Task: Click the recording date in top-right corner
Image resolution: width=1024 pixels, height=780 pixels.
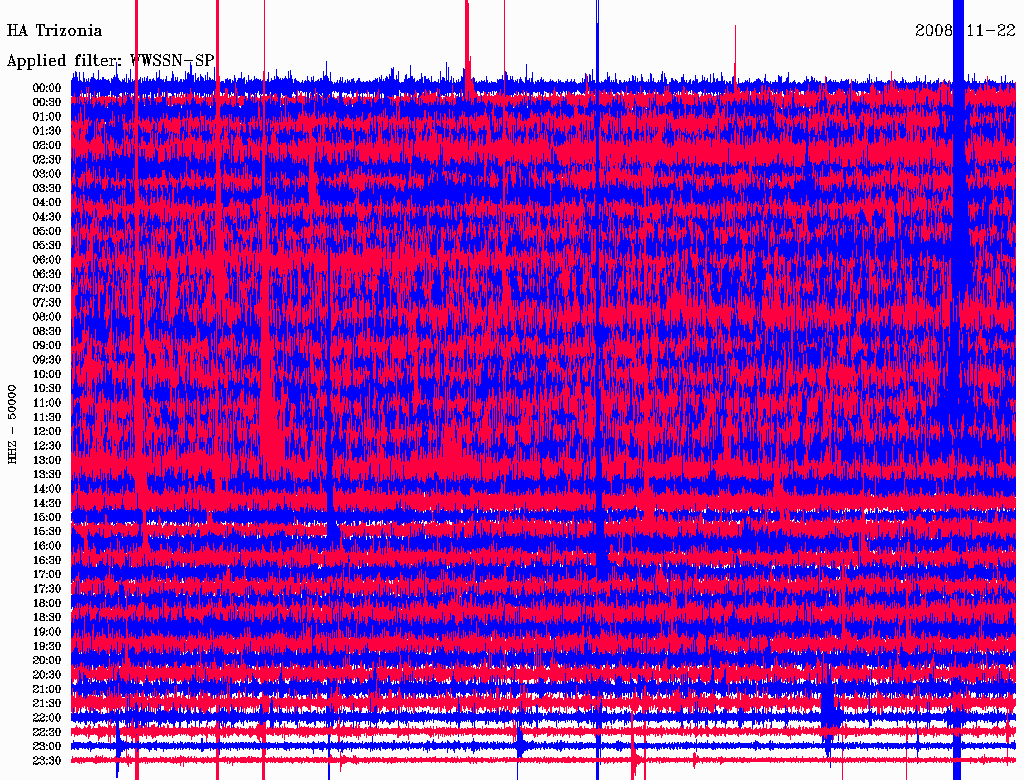Action: click(966, 31)
